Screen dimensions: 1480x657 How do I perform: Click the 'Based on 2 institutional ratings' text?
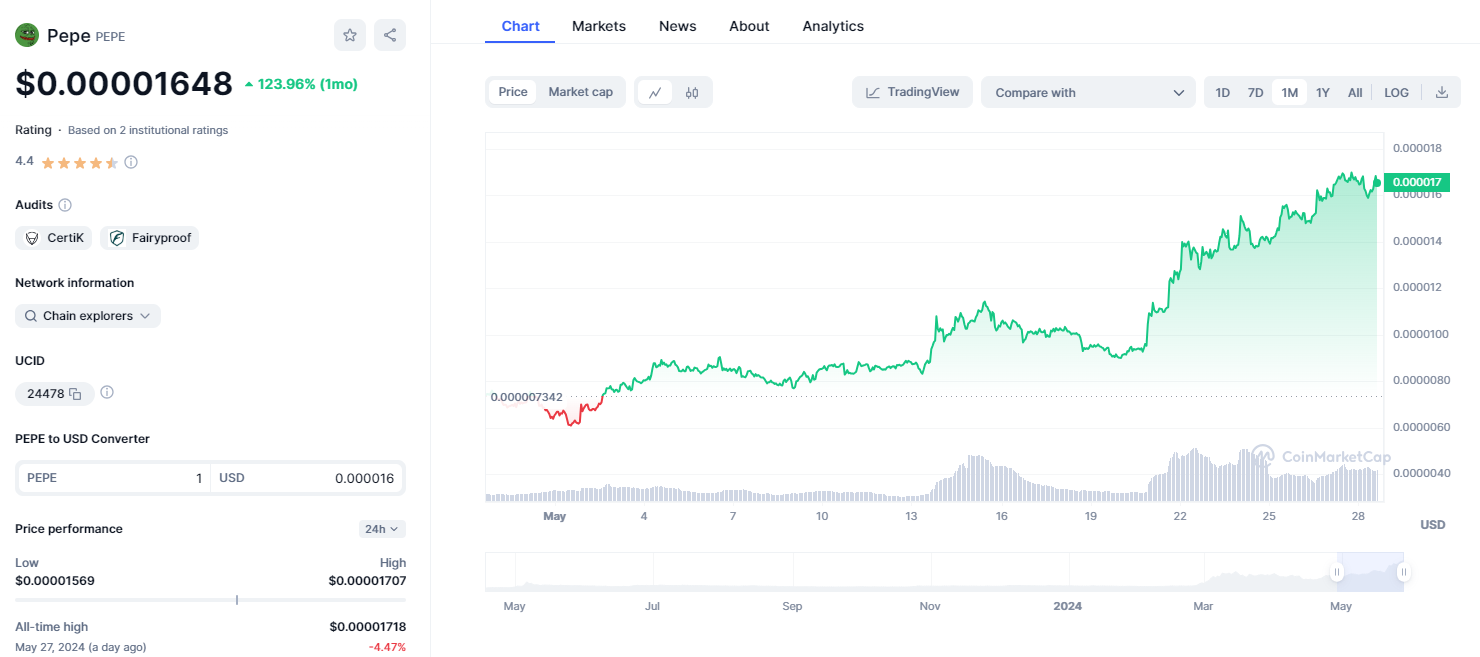[148, 130]
